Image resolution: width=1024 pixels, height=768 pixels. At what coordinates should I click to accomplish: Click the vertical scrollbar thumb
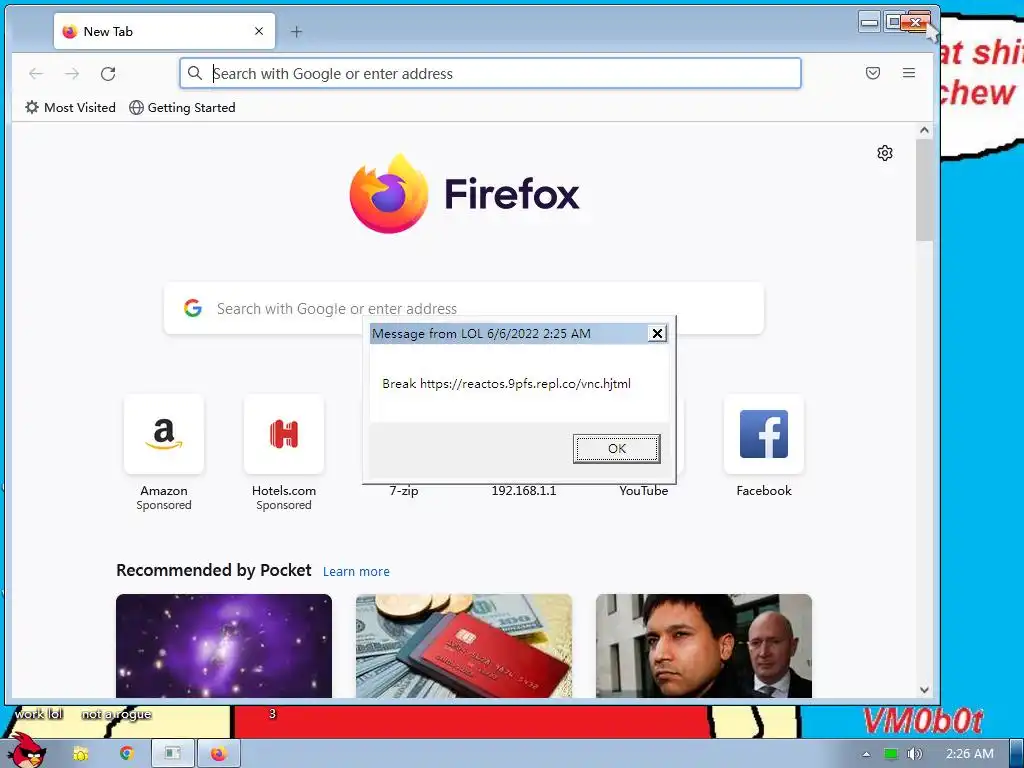pos(924,189)
